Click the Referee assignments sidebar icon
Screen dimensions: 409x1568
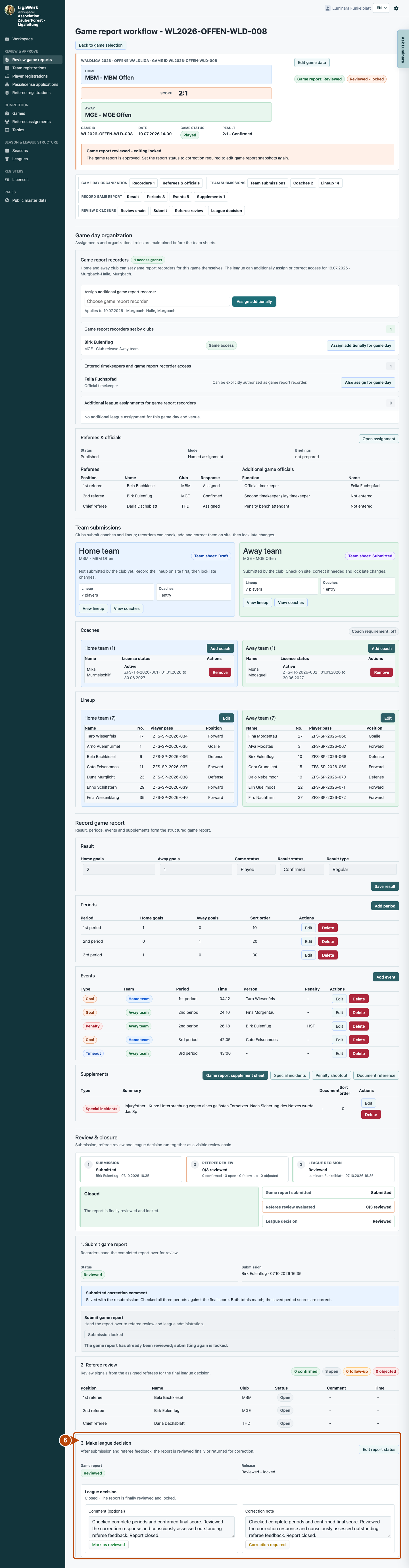coord(7,122)
